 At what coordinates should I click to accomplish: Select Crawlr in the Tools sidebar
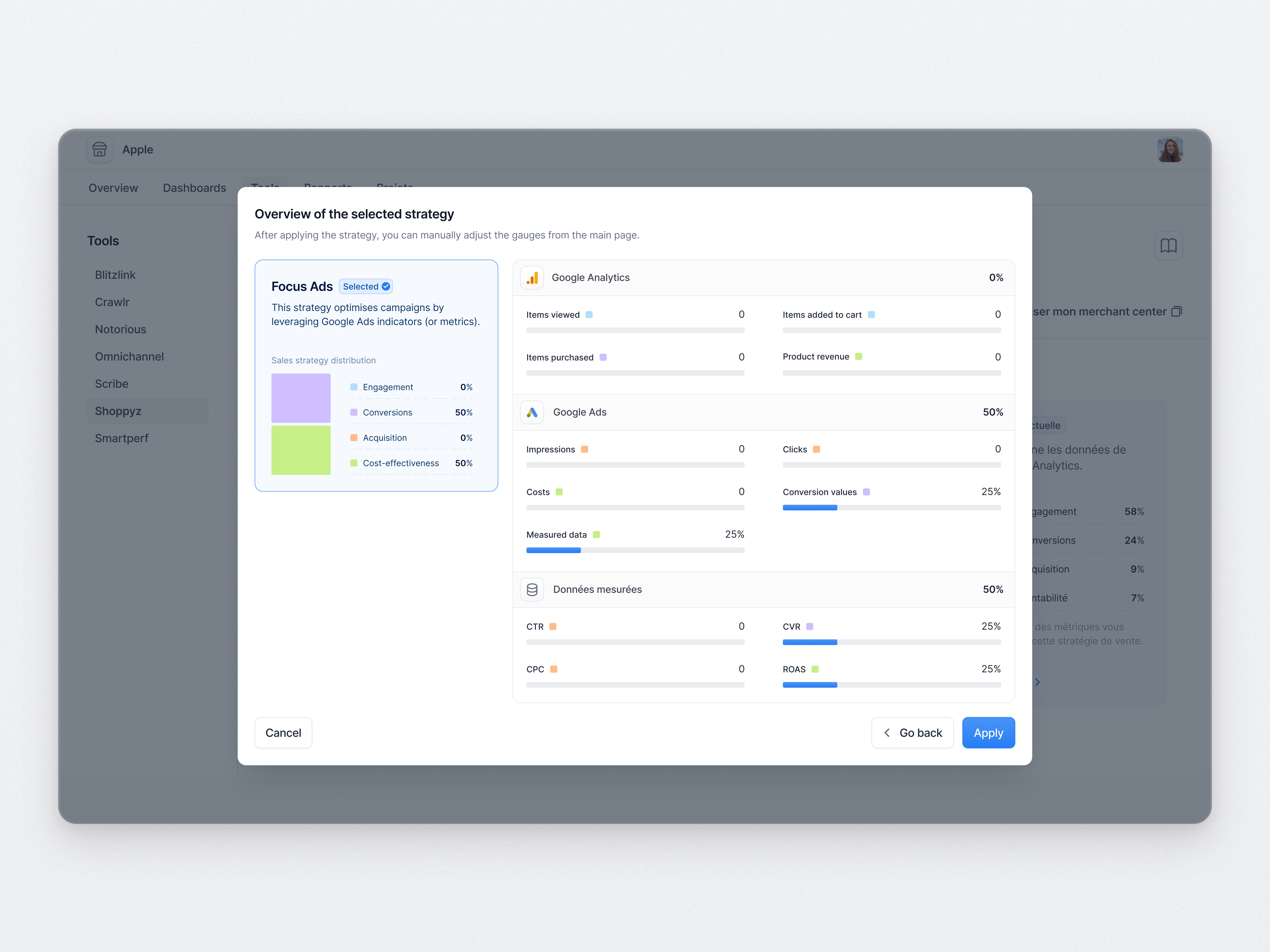112,302
